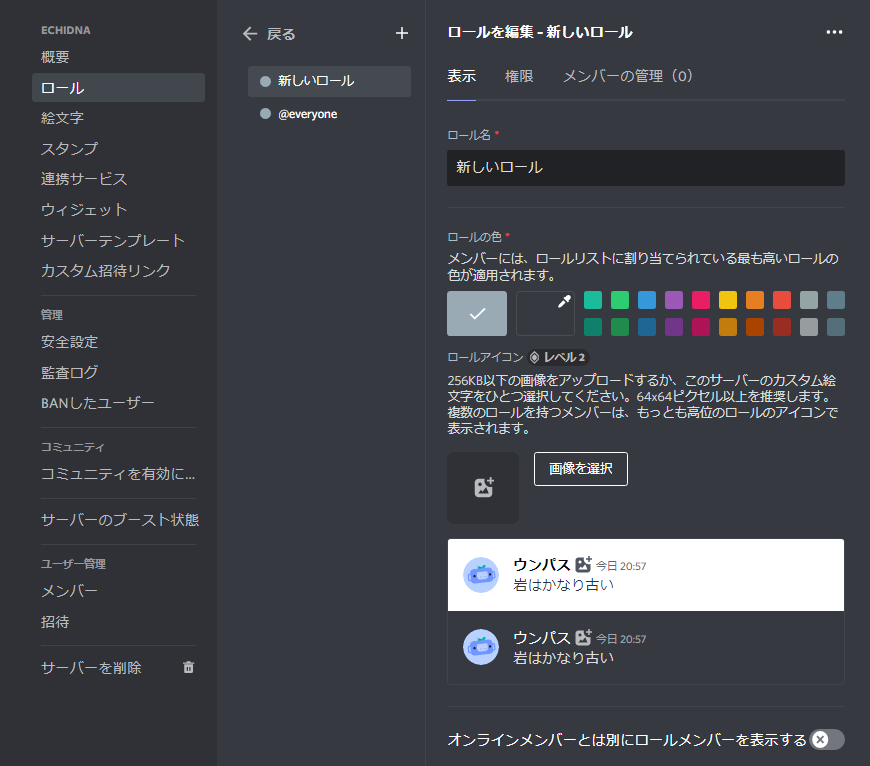Click the back arrow icon next to 戻る
Image resolution: width=870 pixels, height=766 pixels.
[250, 34]
